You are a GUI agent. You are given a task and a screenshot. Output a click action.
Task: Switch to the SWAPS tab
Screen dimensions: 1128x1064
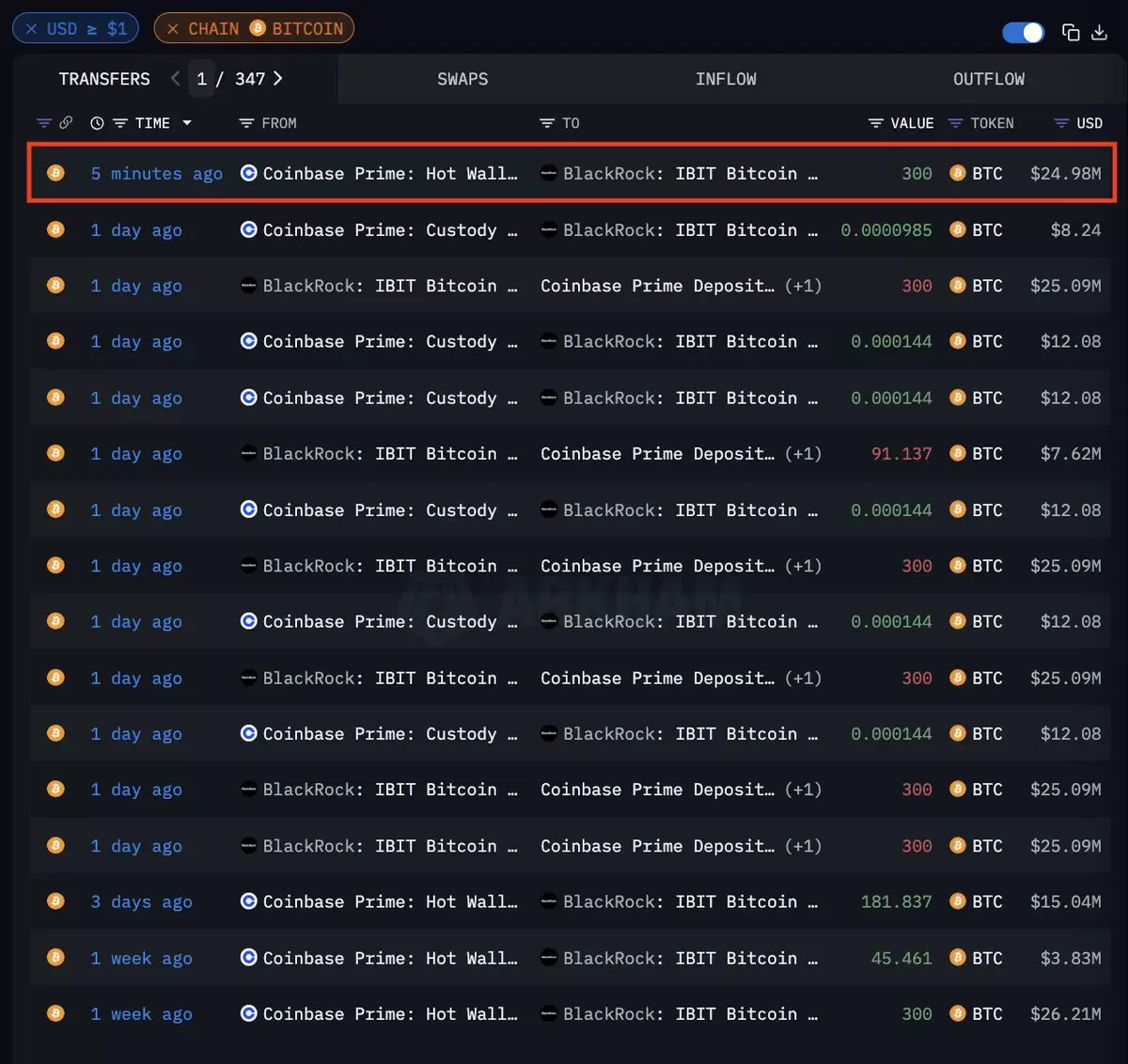tap(462, 79)
